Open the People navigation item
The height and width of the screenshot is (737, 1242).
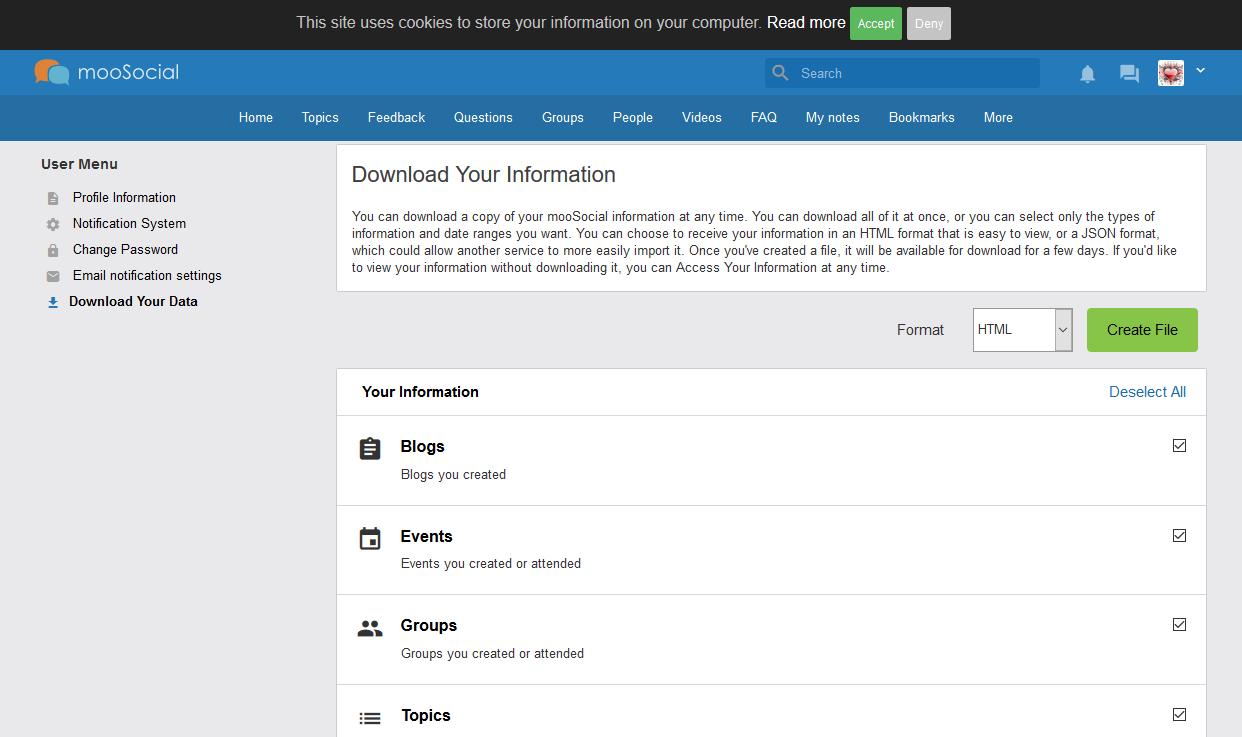pos(633,118)
